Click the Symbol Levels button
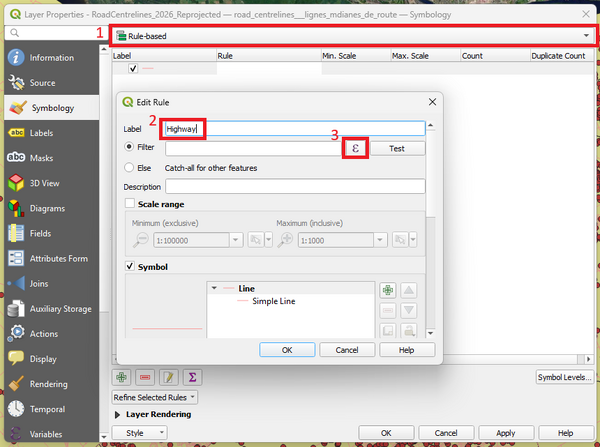 pyautogui.click(x=565, y=377)
